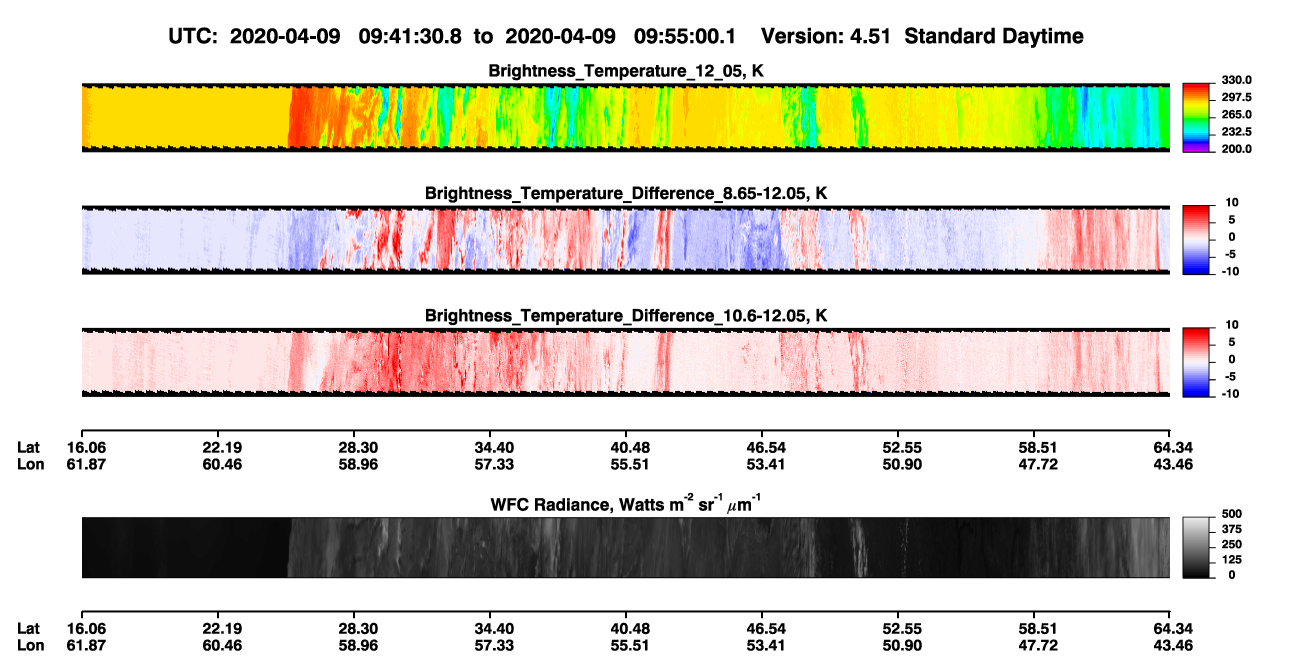This screenshot has height=667, width=1300.
Task: Click the 375 tick on WFC colorbar
Action: tap(1231, 529)
